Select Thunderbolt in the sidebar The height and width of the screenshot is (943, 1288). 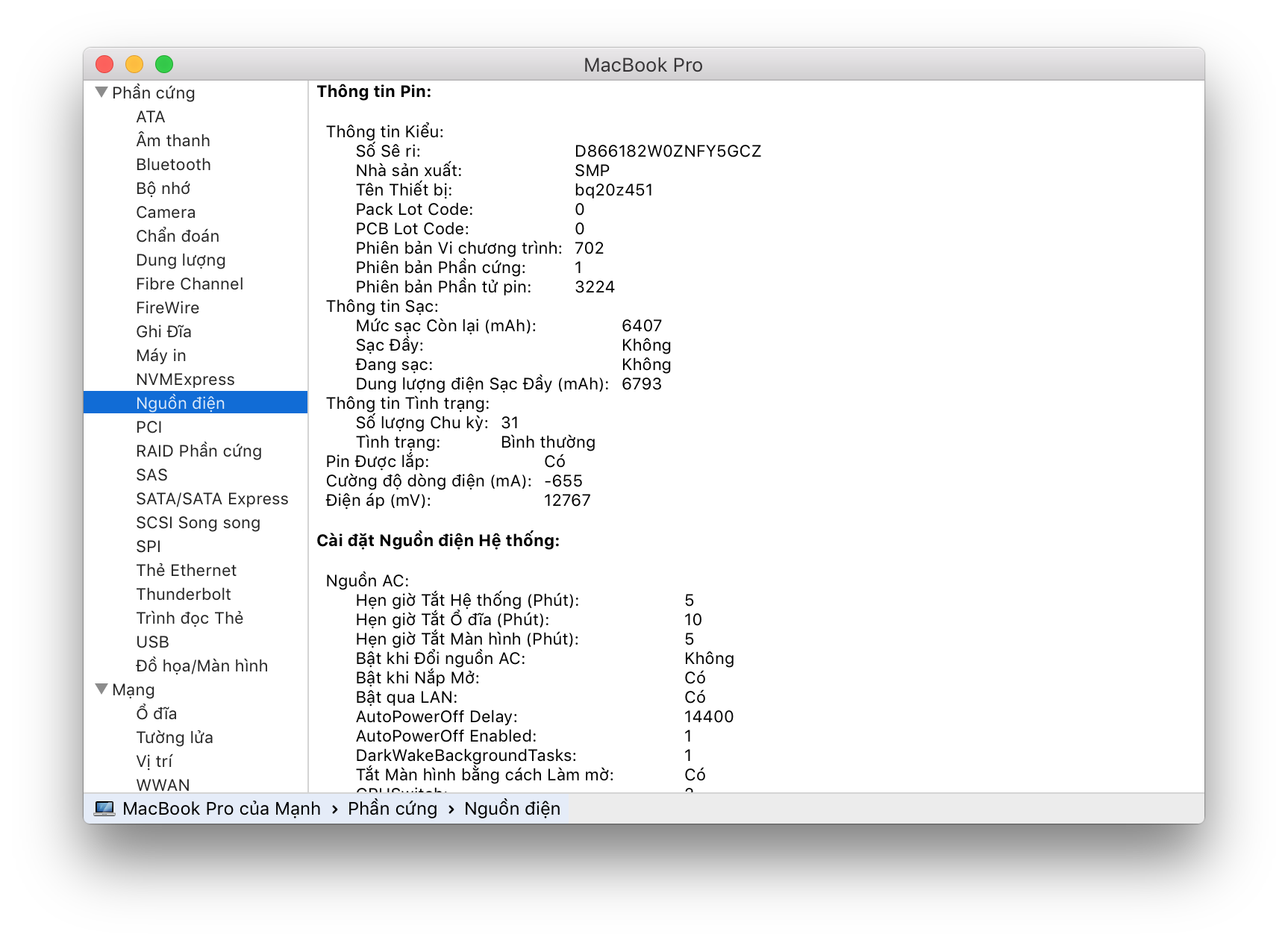[184, 595]
